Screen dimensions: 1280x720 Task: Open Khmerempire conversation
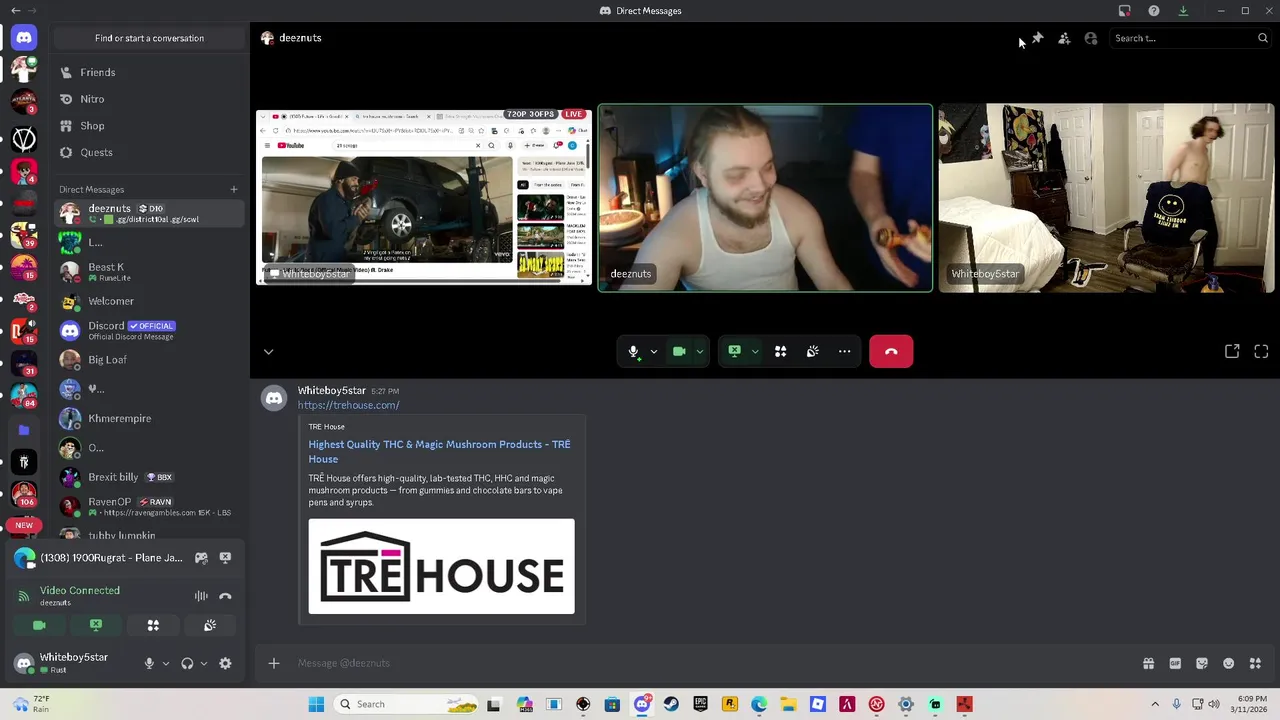pos(149,418)
